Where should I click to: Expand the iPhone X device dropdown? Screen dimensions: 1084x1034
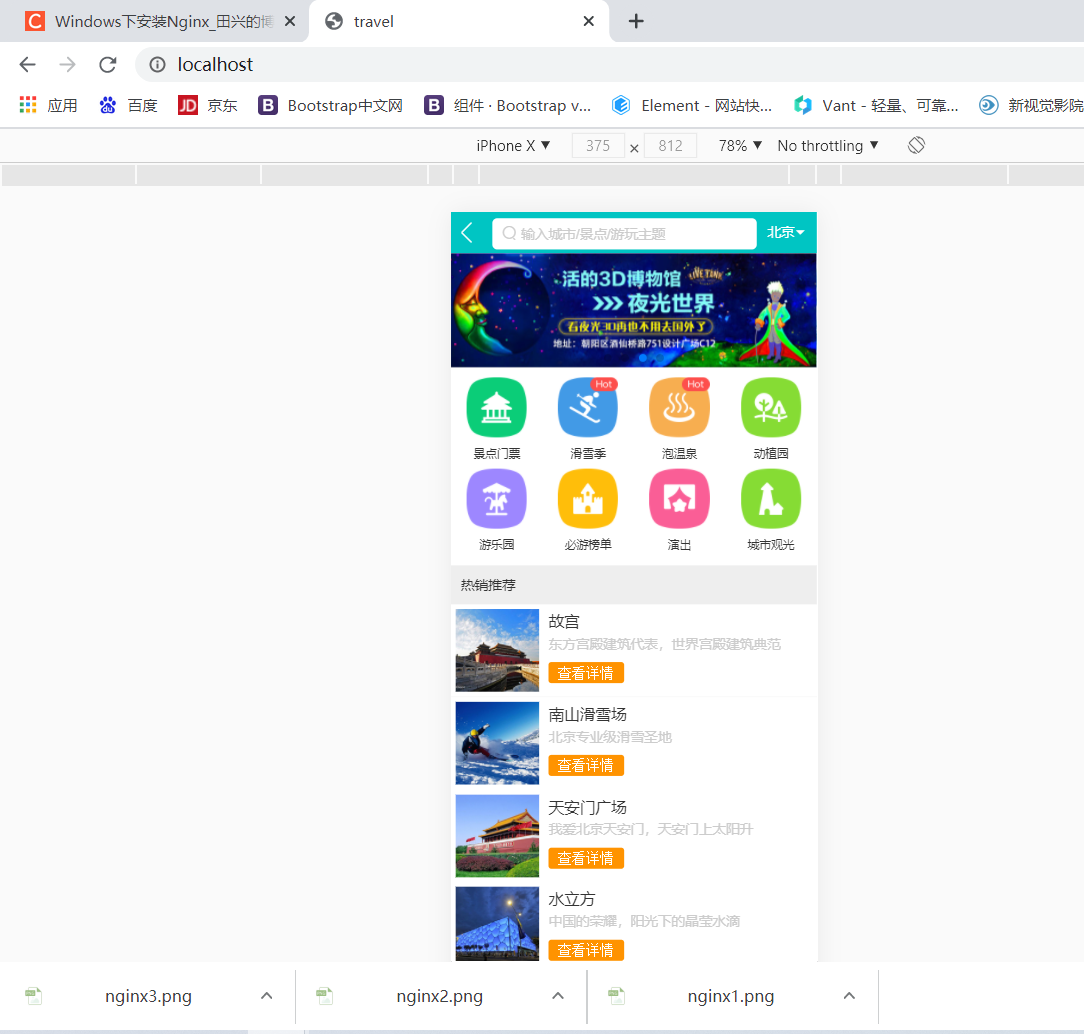[513, 146]
